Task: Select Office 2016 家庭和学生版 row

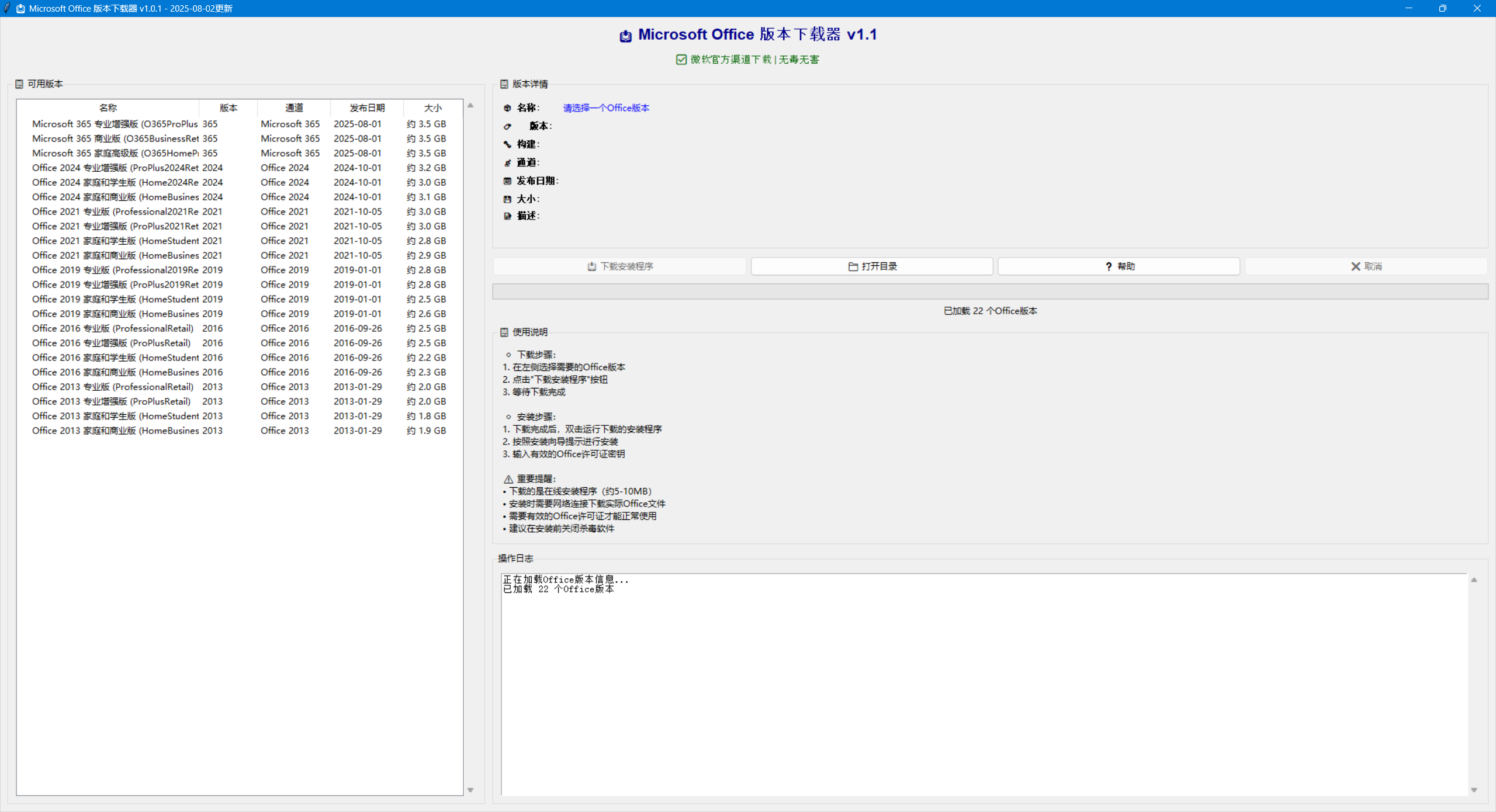Action: coord(240,358)
